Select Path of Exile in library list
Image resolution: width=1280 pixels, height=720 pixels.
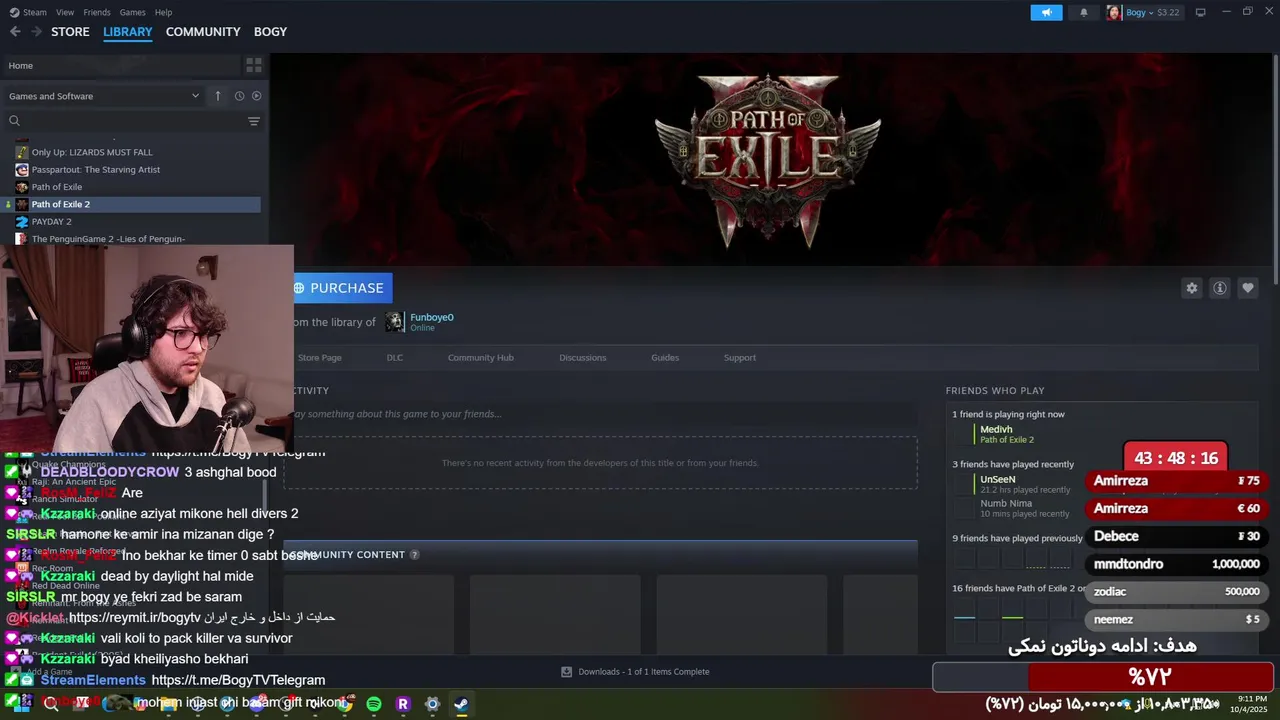(57, 187)
